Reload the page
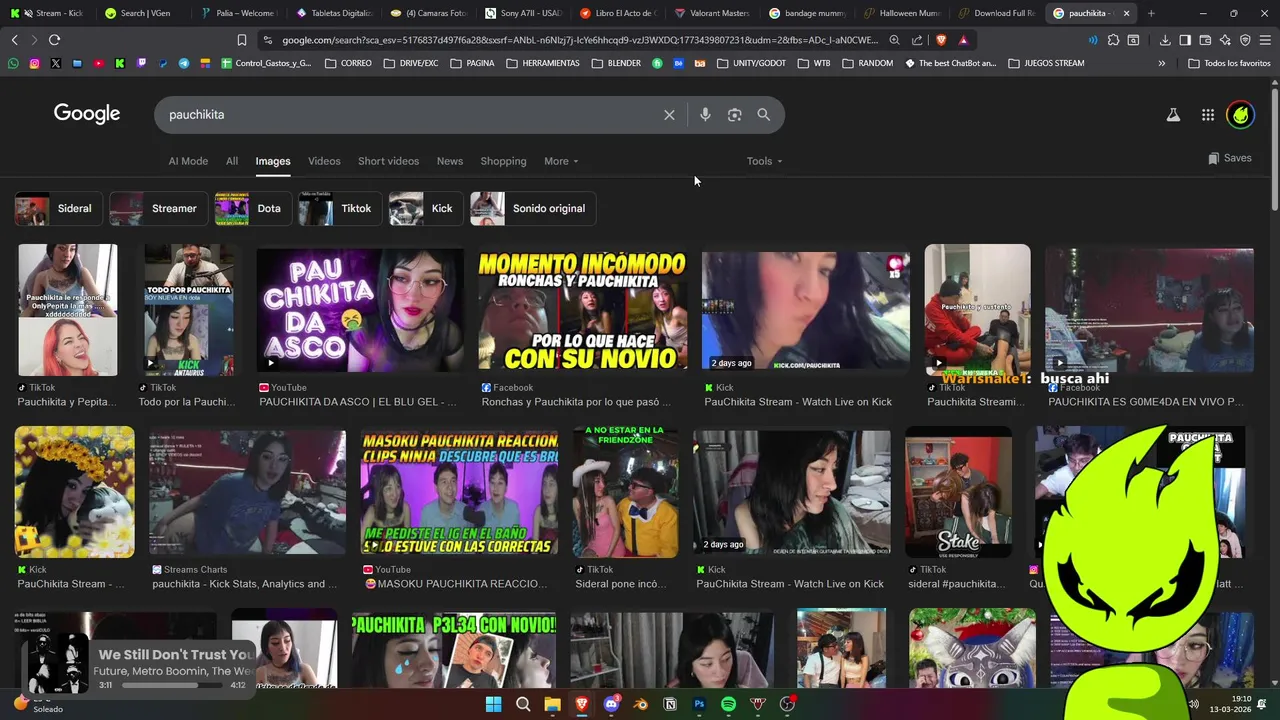Viewport: 1280px width, 720px height. [54, 40]
